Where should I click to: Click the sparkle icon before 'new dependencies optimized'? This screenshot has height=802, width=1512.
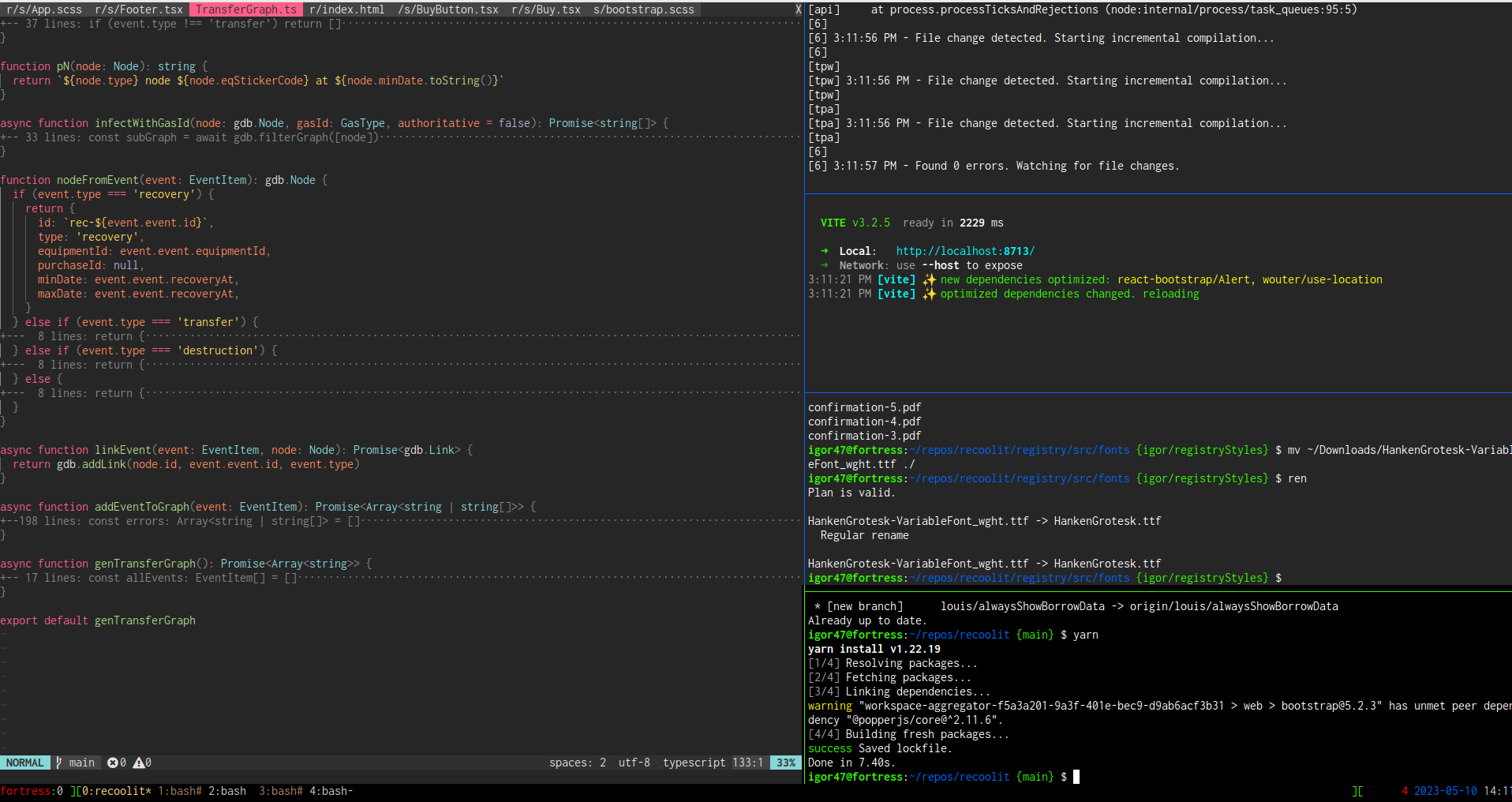pyautogui.click(x=929, y=279)
